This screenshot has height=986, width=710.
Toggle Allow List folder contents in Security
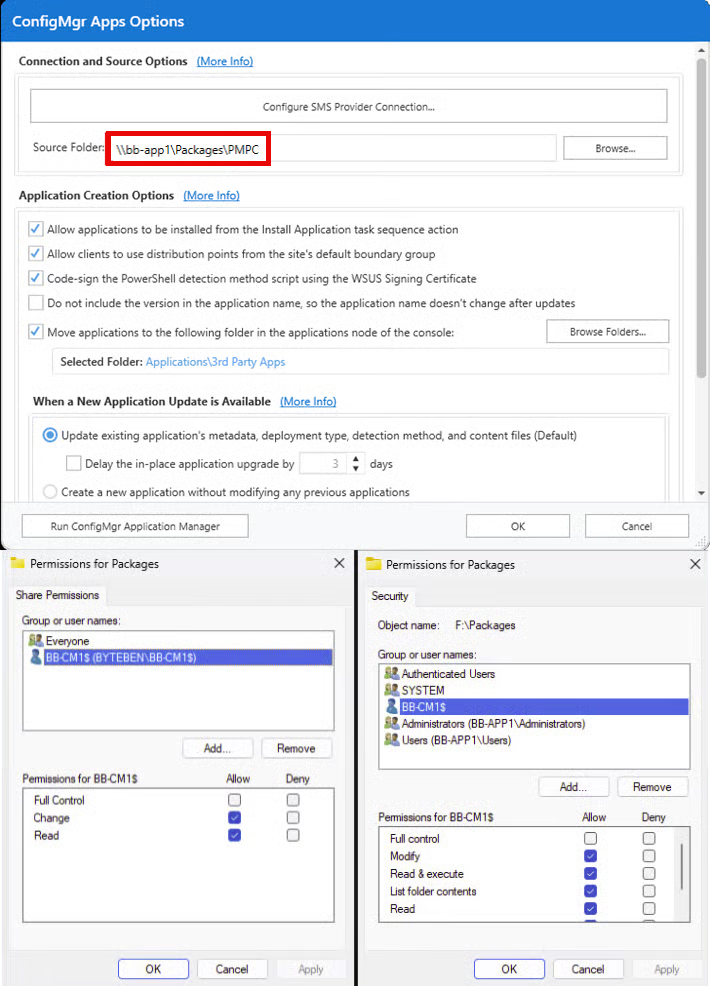591,891
